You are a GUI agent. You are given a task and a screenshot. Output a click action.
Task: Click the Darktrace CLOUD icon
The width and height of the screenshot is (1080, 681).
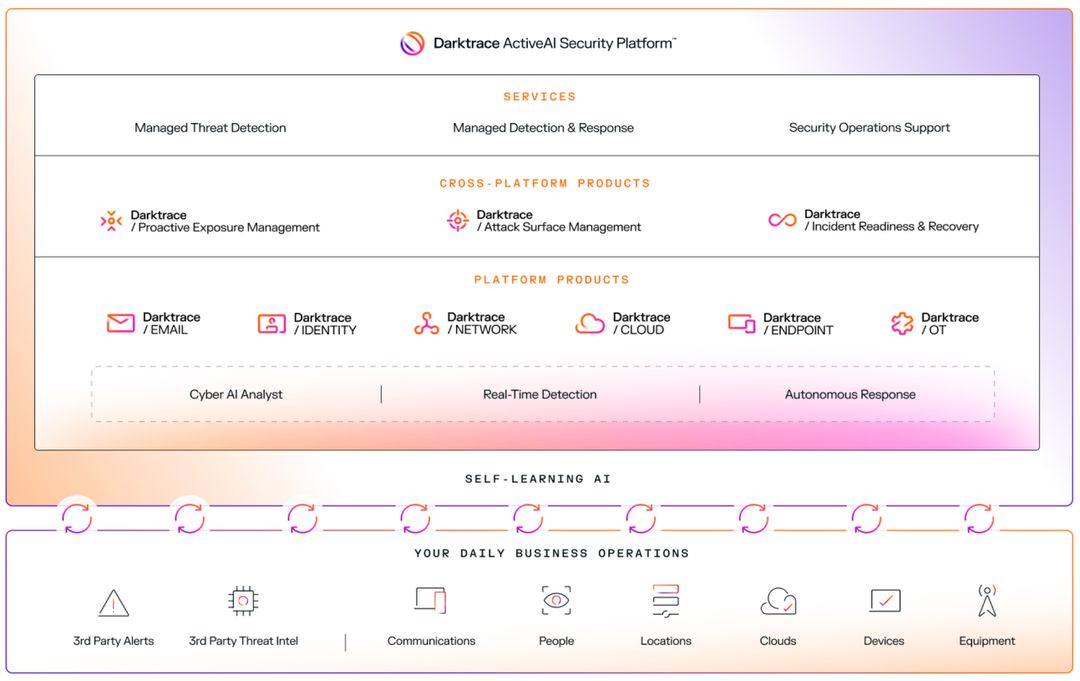click(x=589, y=322)
